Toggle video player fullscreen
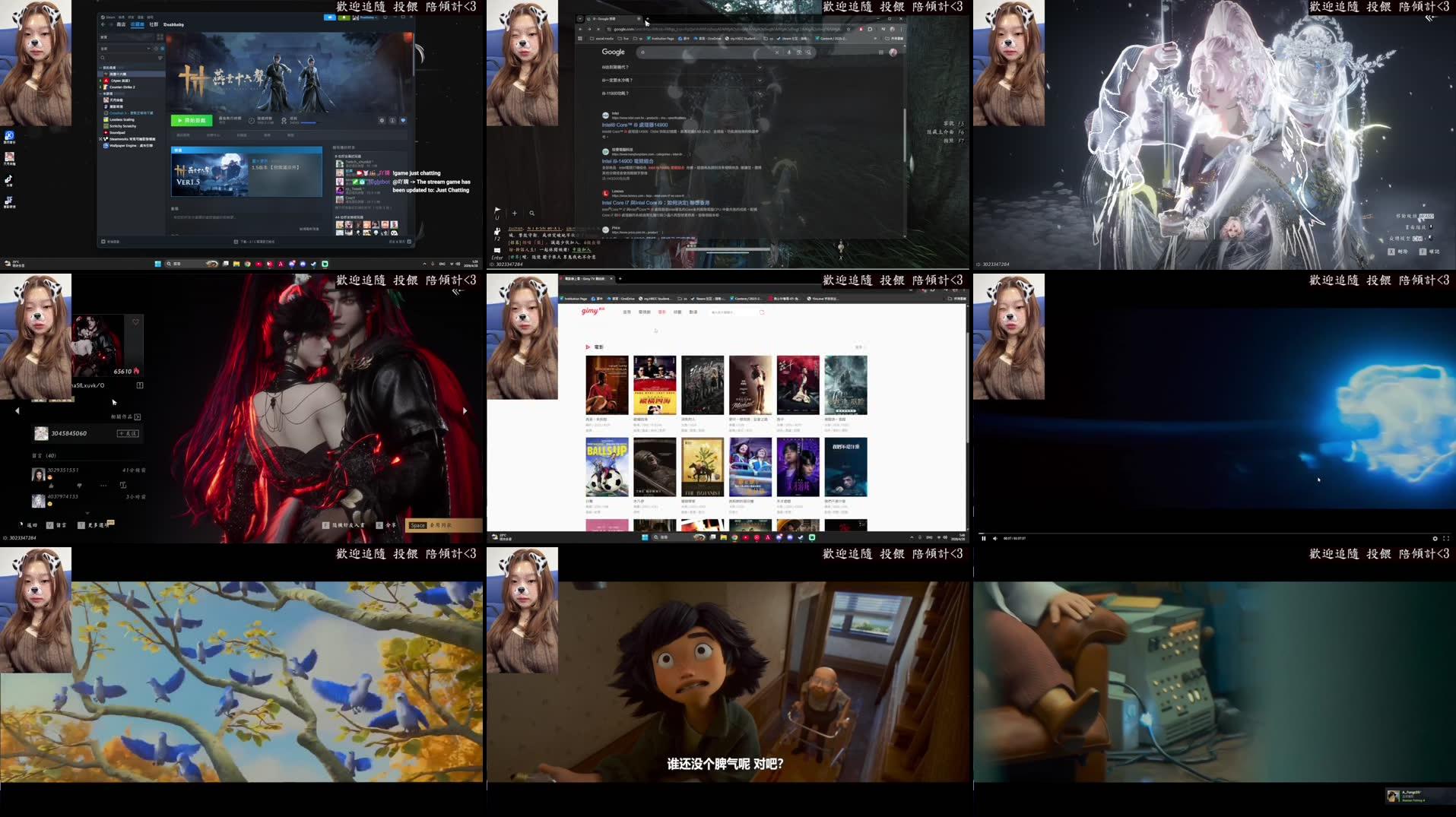 click(1446, 538)
